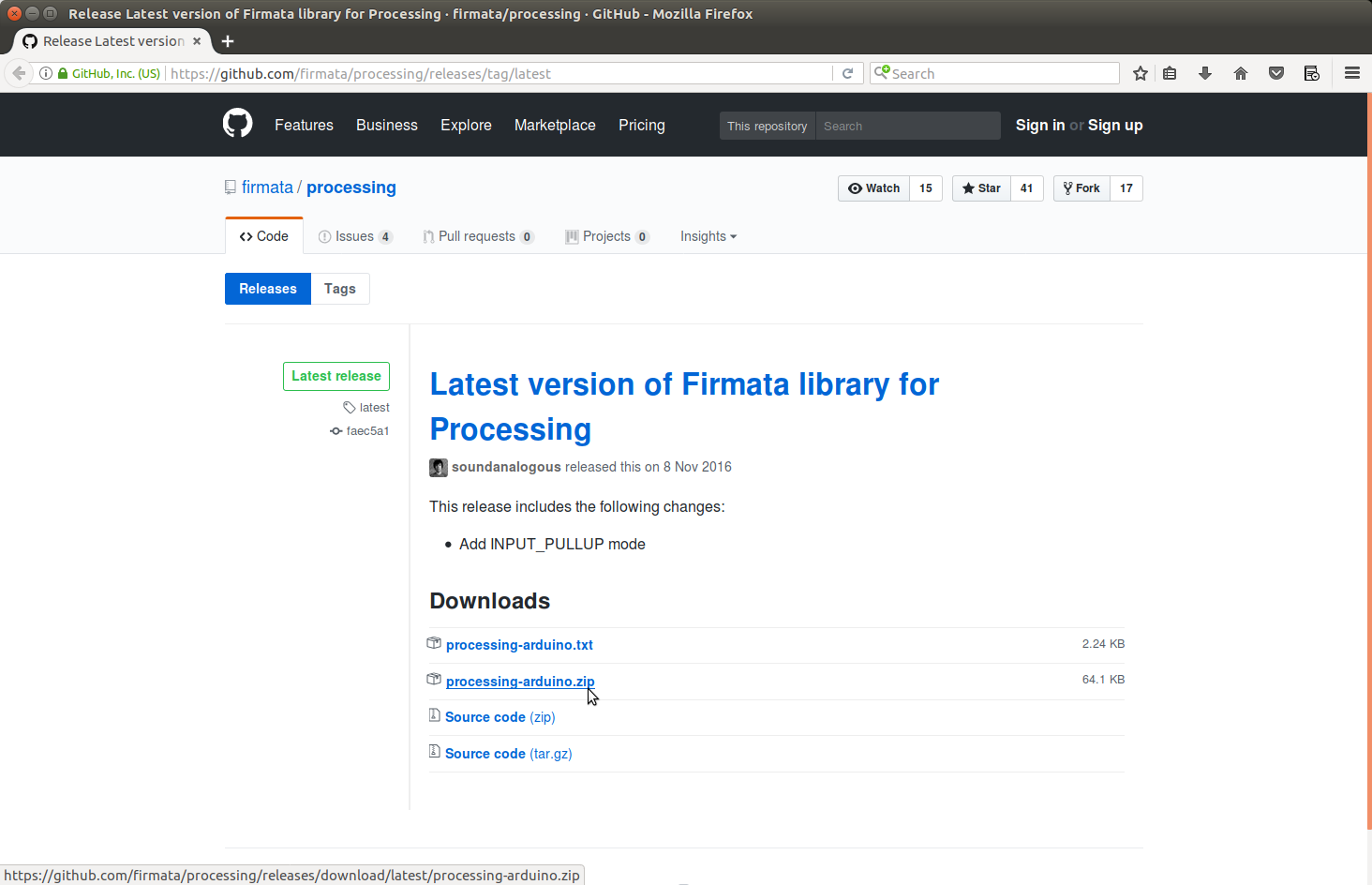Click the browser address bar
Screen dimensions: 1372x885
coord(562,72)
